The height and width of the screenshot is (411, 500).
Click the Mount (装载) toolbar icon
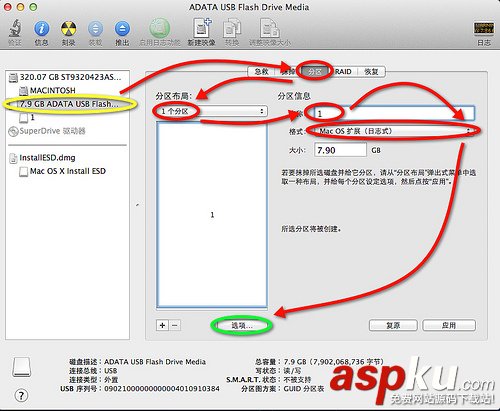[x=95, y=29]
